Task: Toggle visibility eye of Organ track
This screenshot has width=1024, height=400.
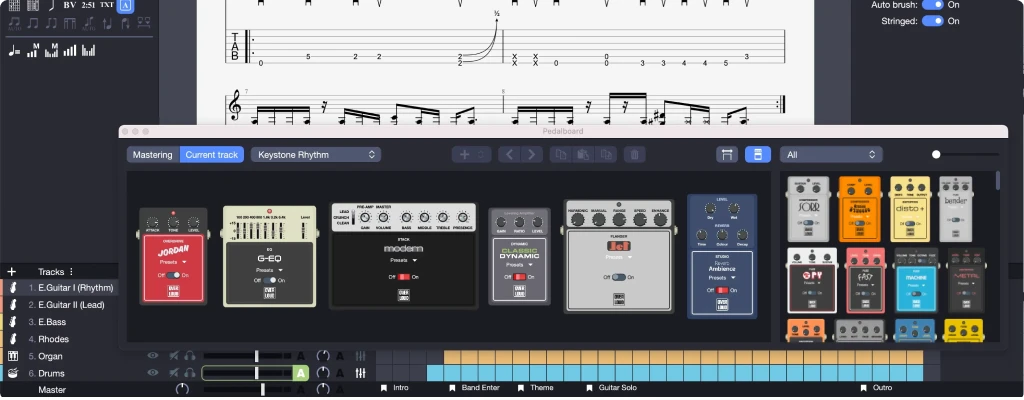Action: [153, 356]
